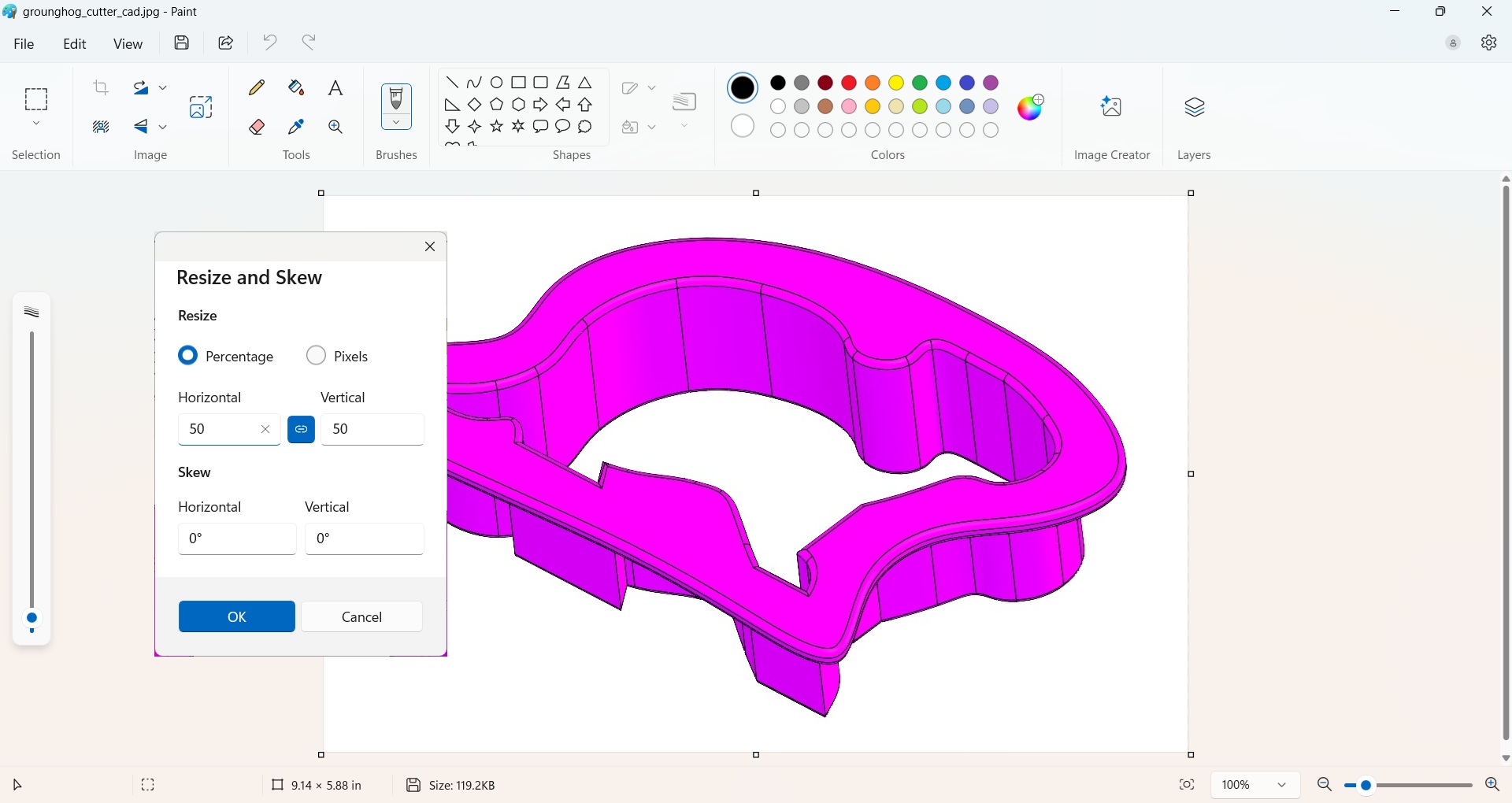Click the brush size slider handle
Screen dimensions: 1512x803
(32, 619)
